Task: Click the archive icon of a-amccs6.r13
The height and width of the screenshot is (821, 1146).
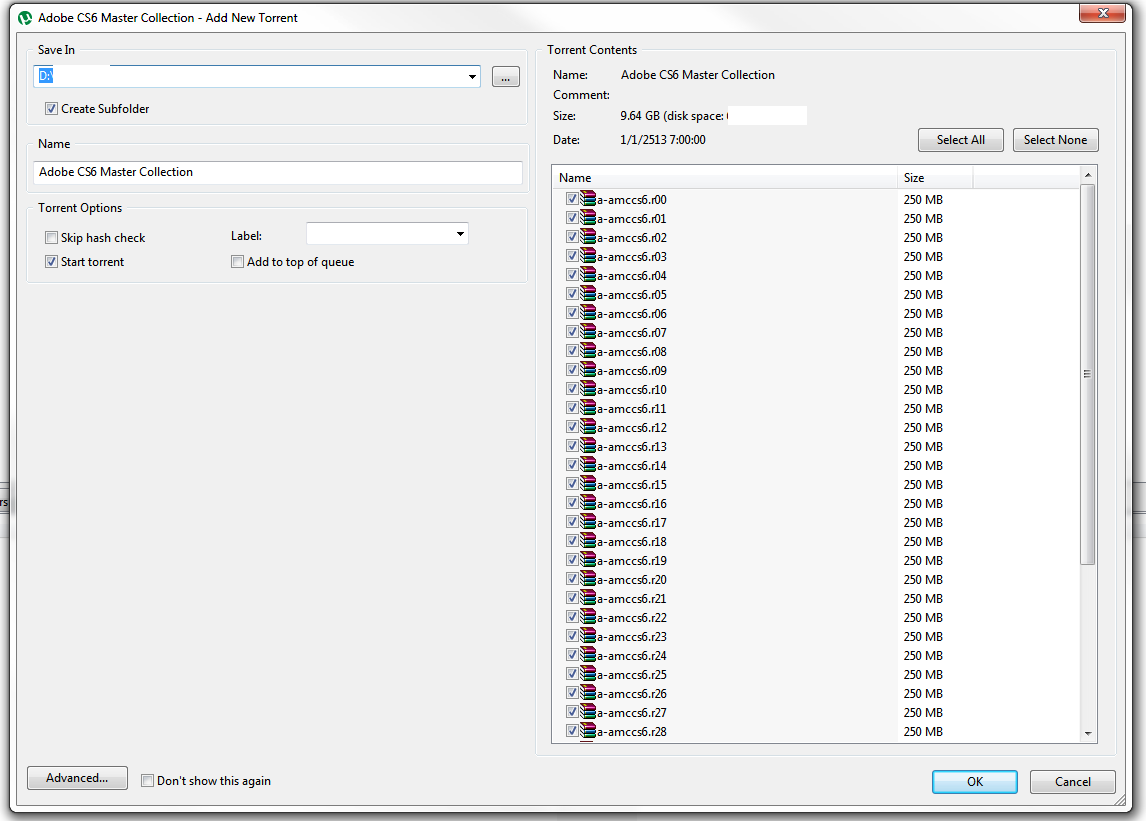Action: (x=588, y=446)
